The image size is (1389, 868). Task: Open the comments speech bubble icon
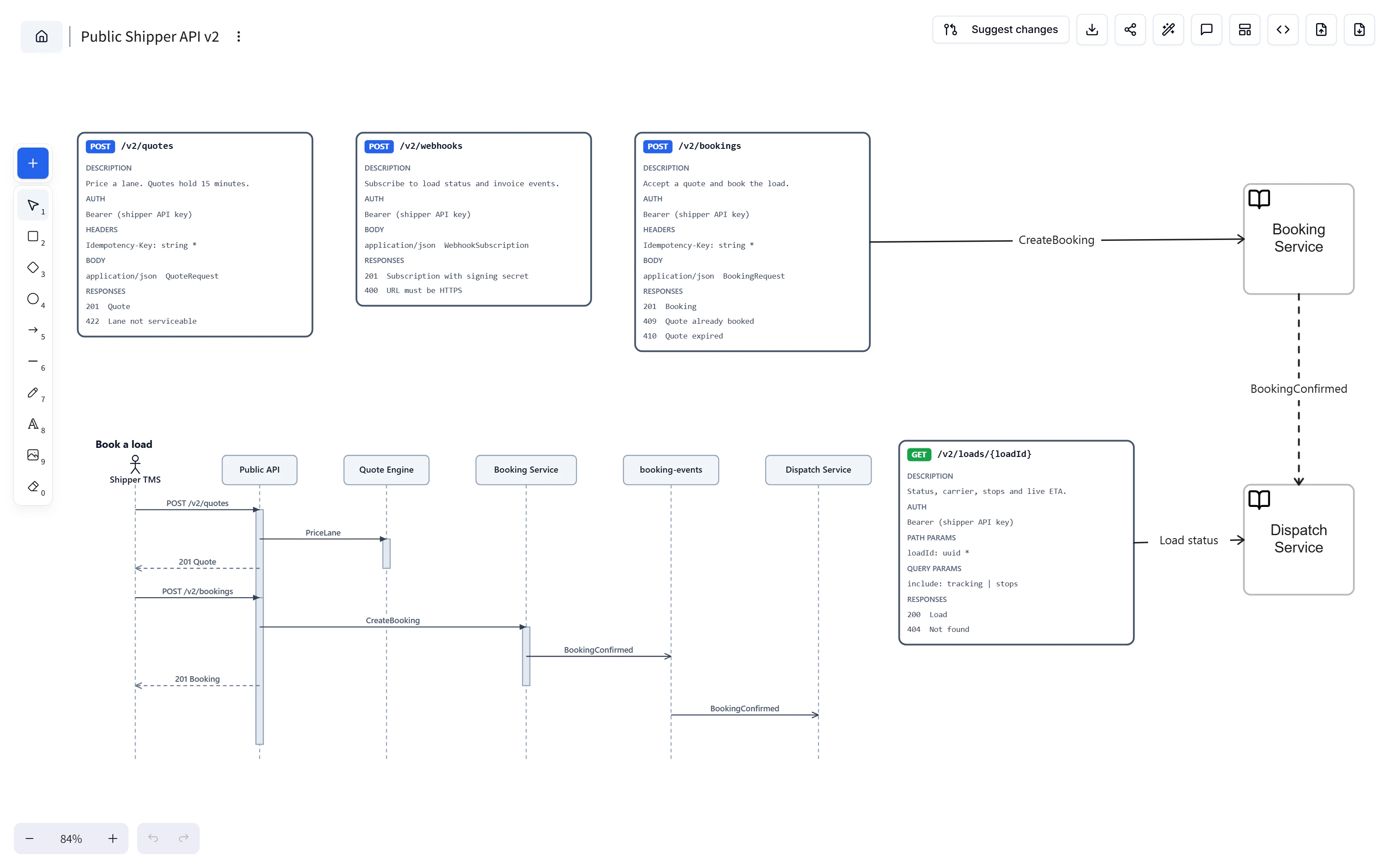(x=1206, y=29)
